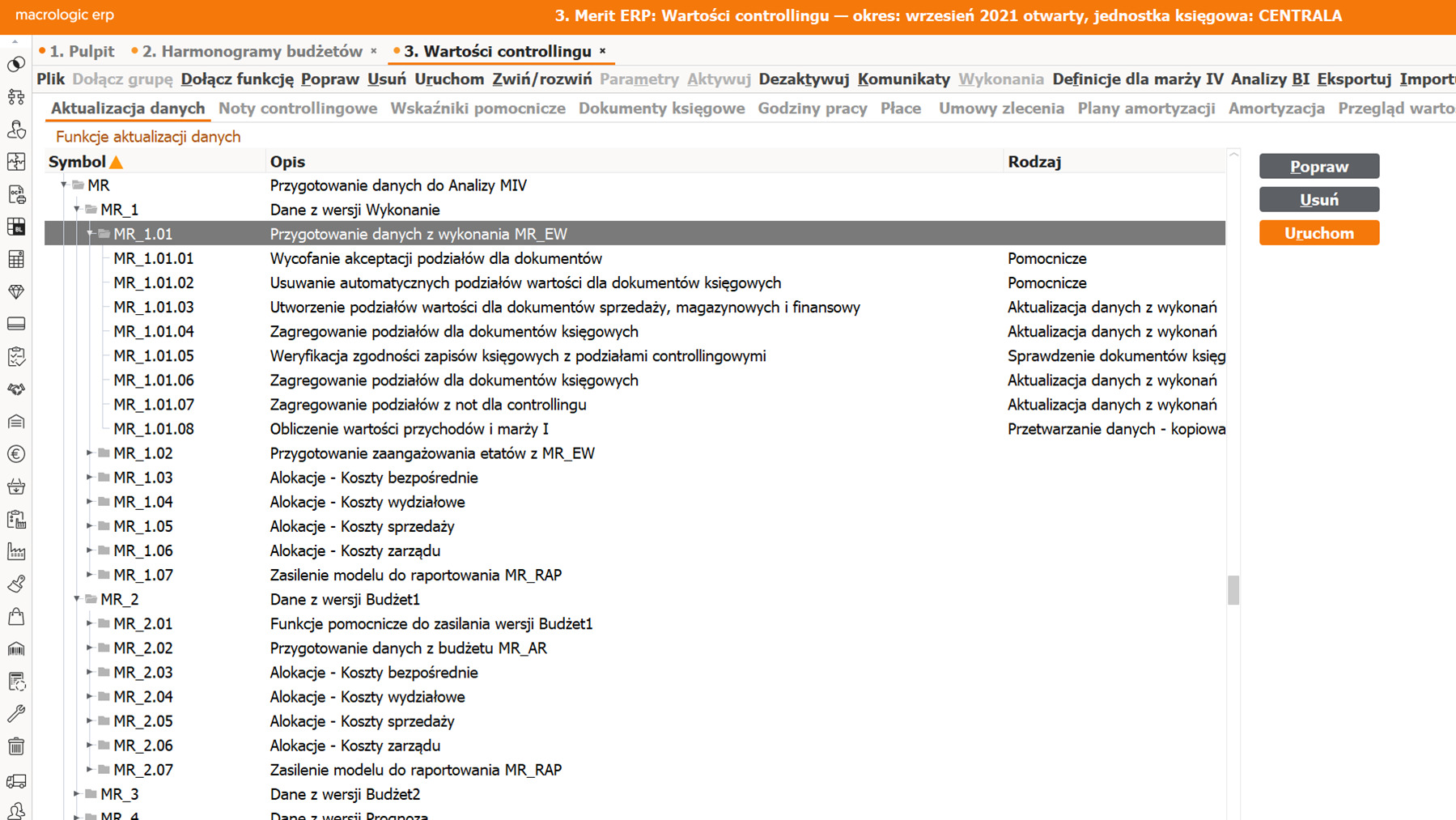Open the delivery truck sidebar icon
The width and height of the screenshot is (1456, 820).
pos(16,781)
